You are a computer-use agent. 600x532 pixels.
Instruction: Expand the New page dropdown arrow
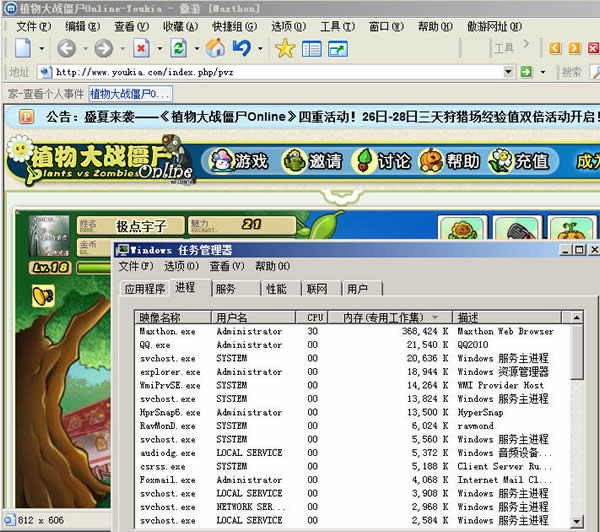click(42, 49)
